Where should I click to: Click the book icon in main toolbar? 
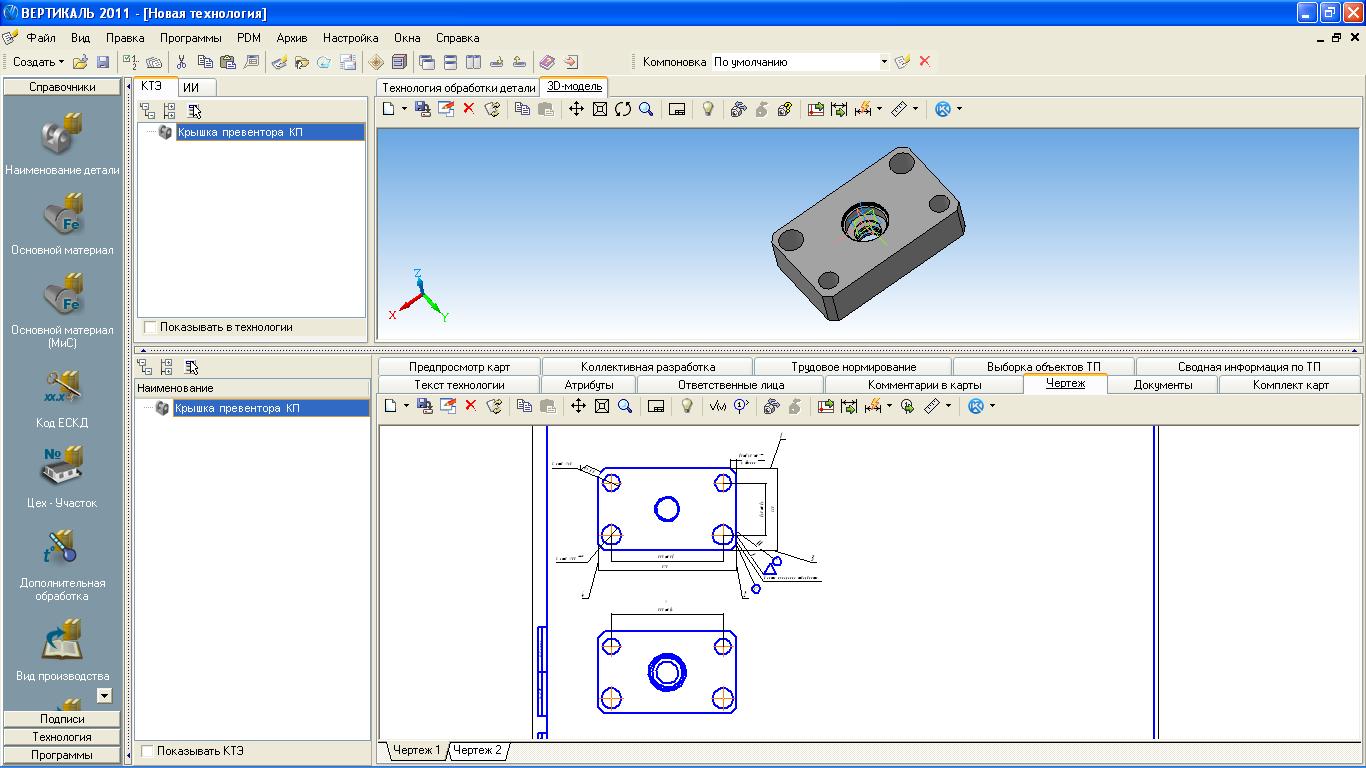(547, 62)
